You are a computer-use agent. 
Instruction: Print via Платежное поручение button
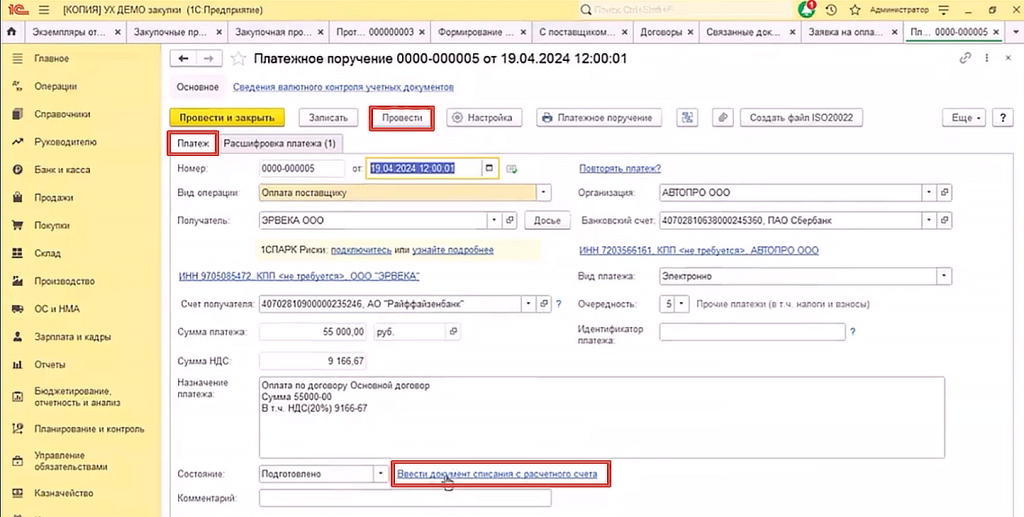click(x=599, y=118)
